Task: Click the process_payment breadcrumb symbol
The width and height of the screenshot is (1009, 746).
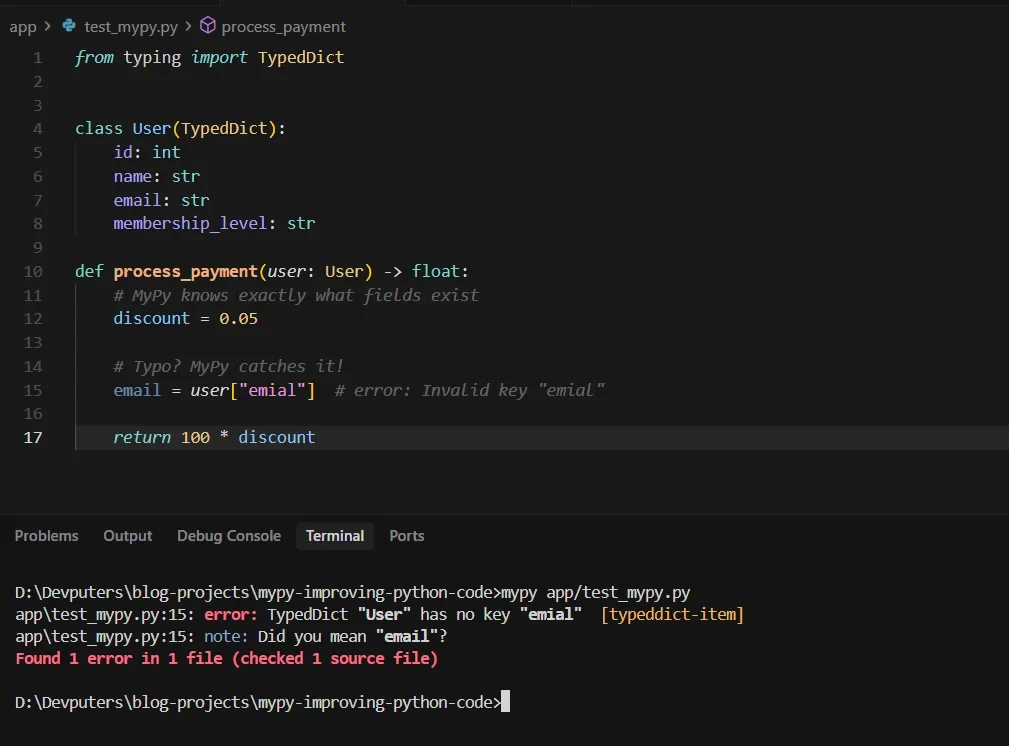Action: [283, 26]
